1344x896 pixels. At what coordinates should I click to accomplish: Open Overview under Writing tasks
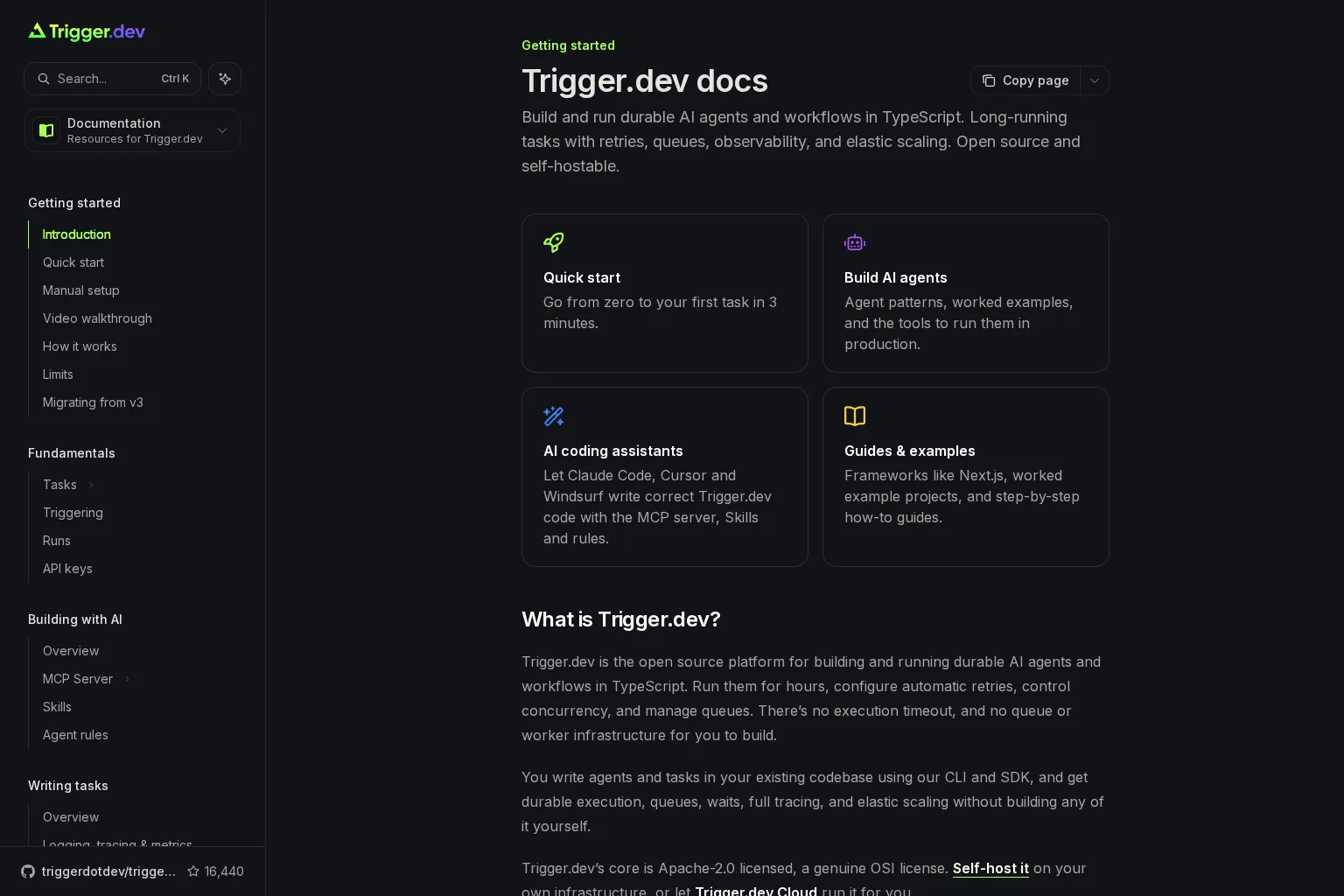(x=71, y=817)
